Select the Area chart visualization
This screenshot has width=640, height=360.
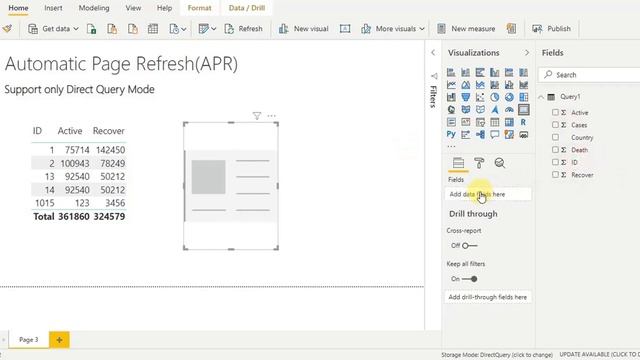coord(466,85)
